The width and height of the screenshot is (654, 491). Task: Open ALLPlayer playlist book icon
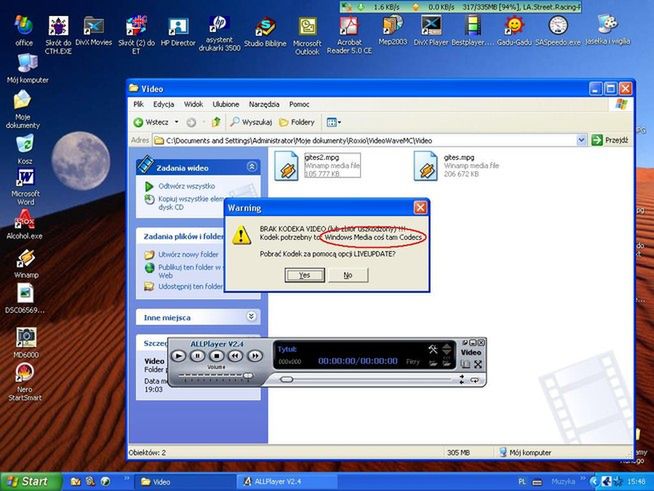click(465, 364)
